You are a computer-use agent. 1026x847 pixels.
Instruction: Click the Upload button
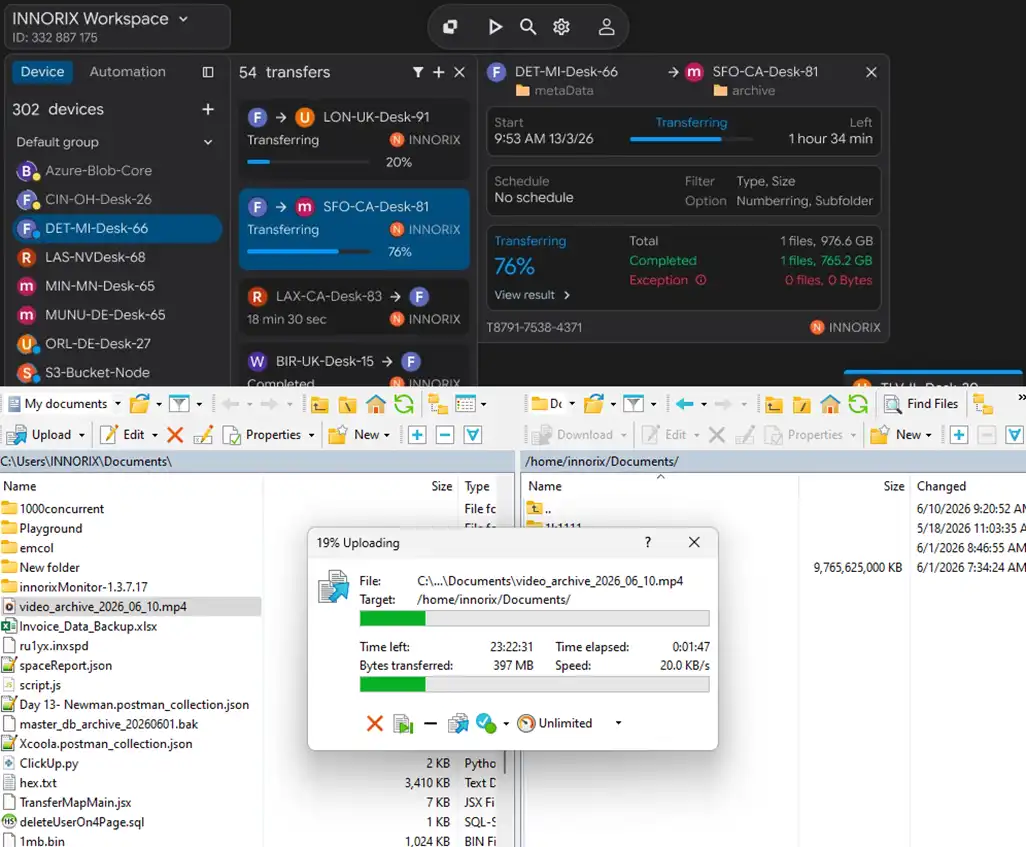point(41,435)
